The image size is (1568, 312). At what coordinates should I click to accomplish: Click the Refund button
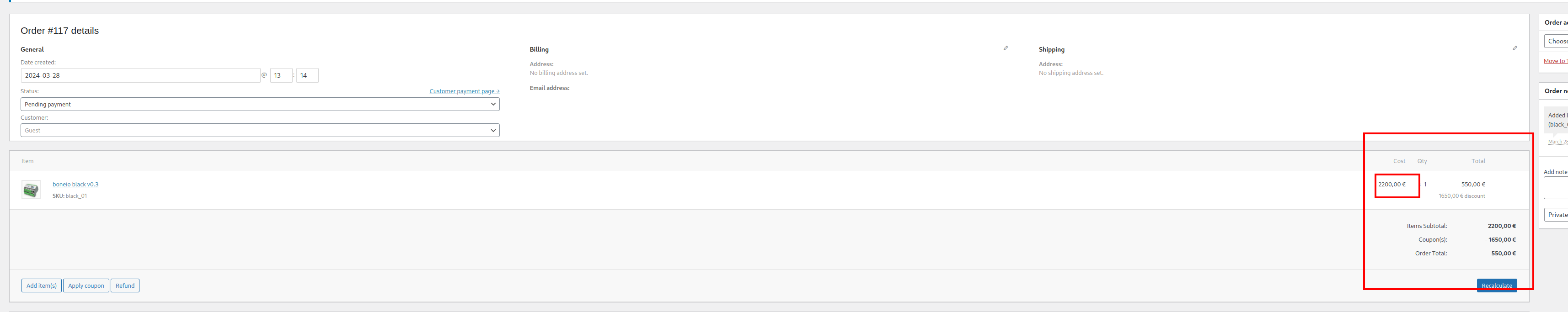click(x=125, y=286)
